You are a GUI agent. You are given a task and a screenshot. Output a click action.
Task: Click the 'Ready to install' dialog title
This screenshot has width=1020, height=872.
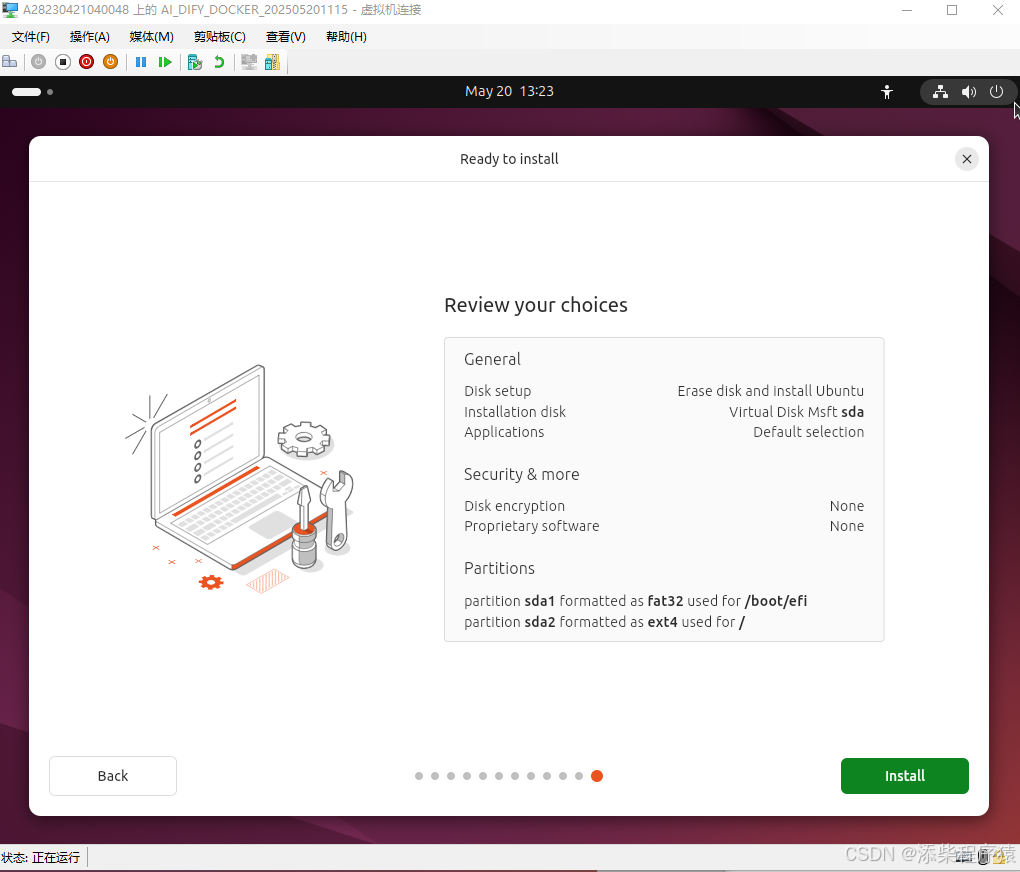[x=509, y=159]
